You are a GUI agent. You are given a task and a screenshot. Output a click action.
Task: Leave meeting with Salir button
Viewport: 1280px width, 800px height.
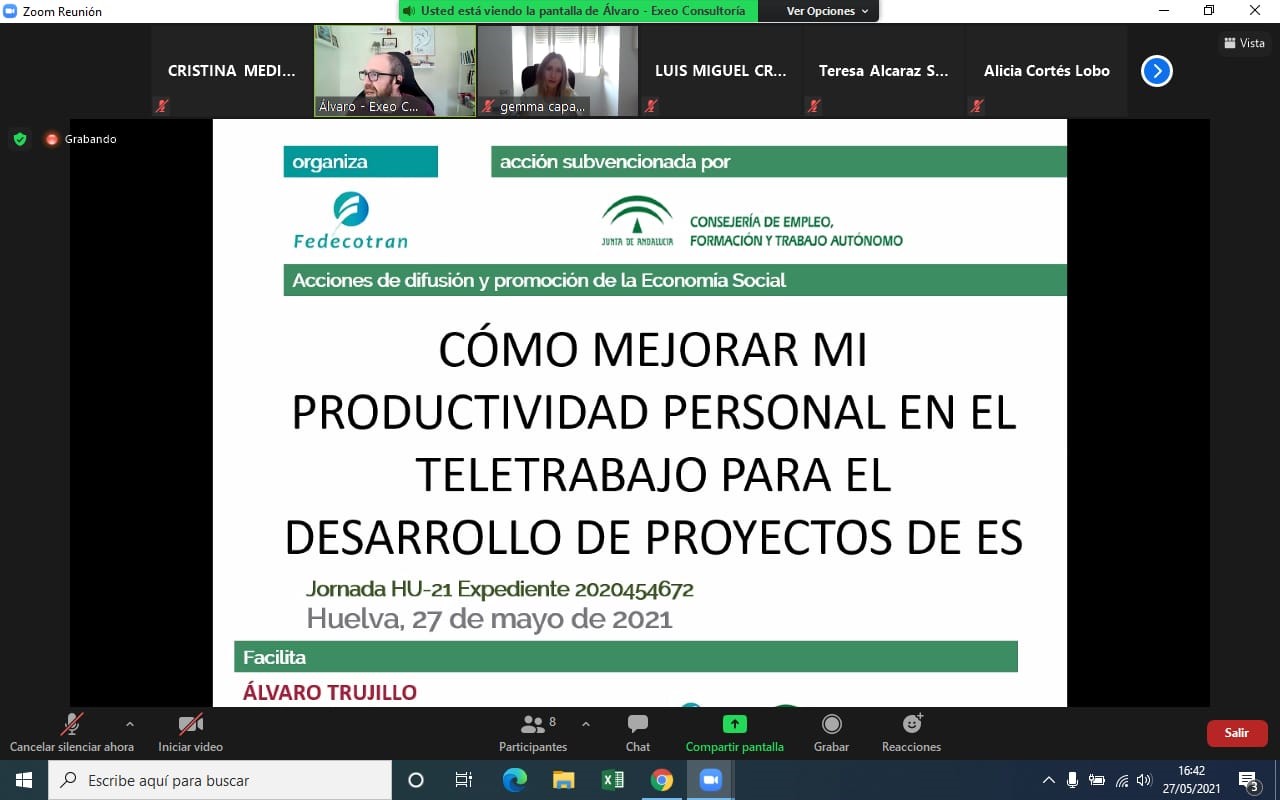[1237, 733]
